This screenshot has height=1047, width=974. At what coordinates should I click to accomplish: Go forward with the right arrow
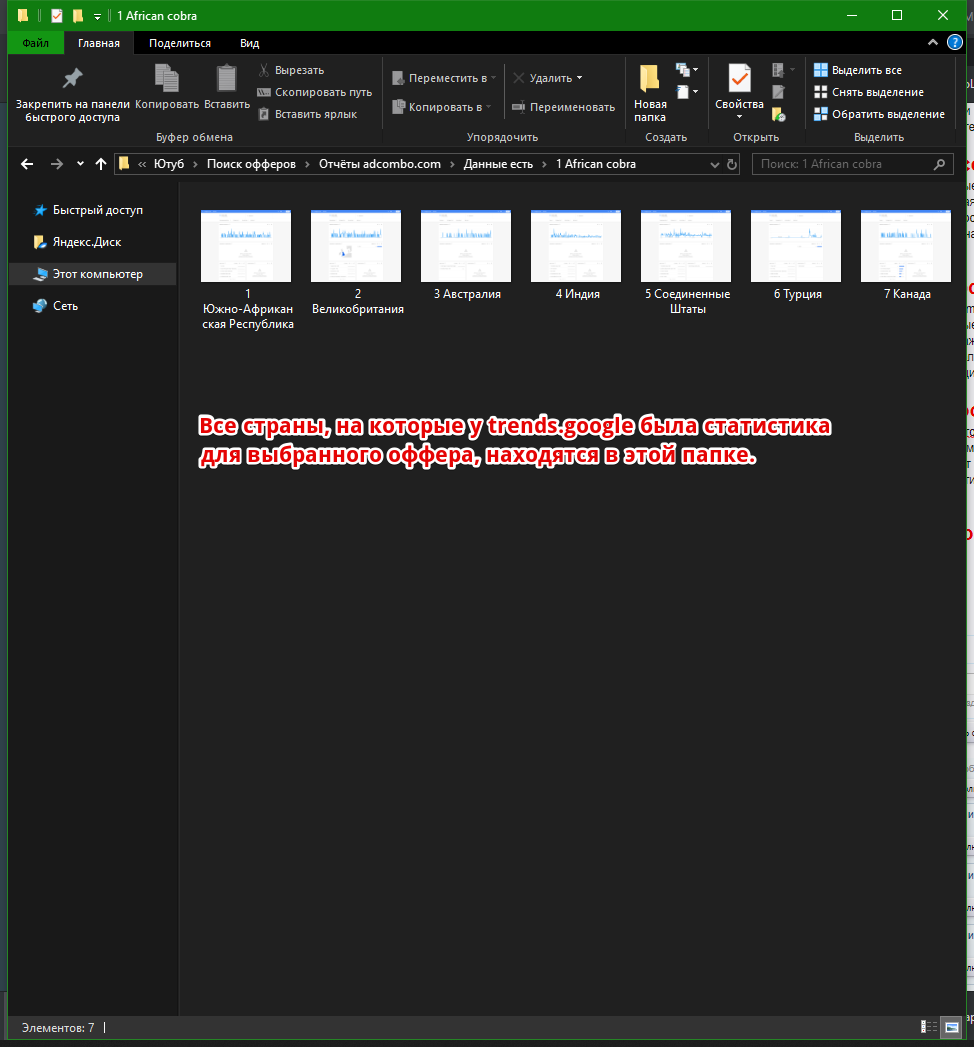57,164
